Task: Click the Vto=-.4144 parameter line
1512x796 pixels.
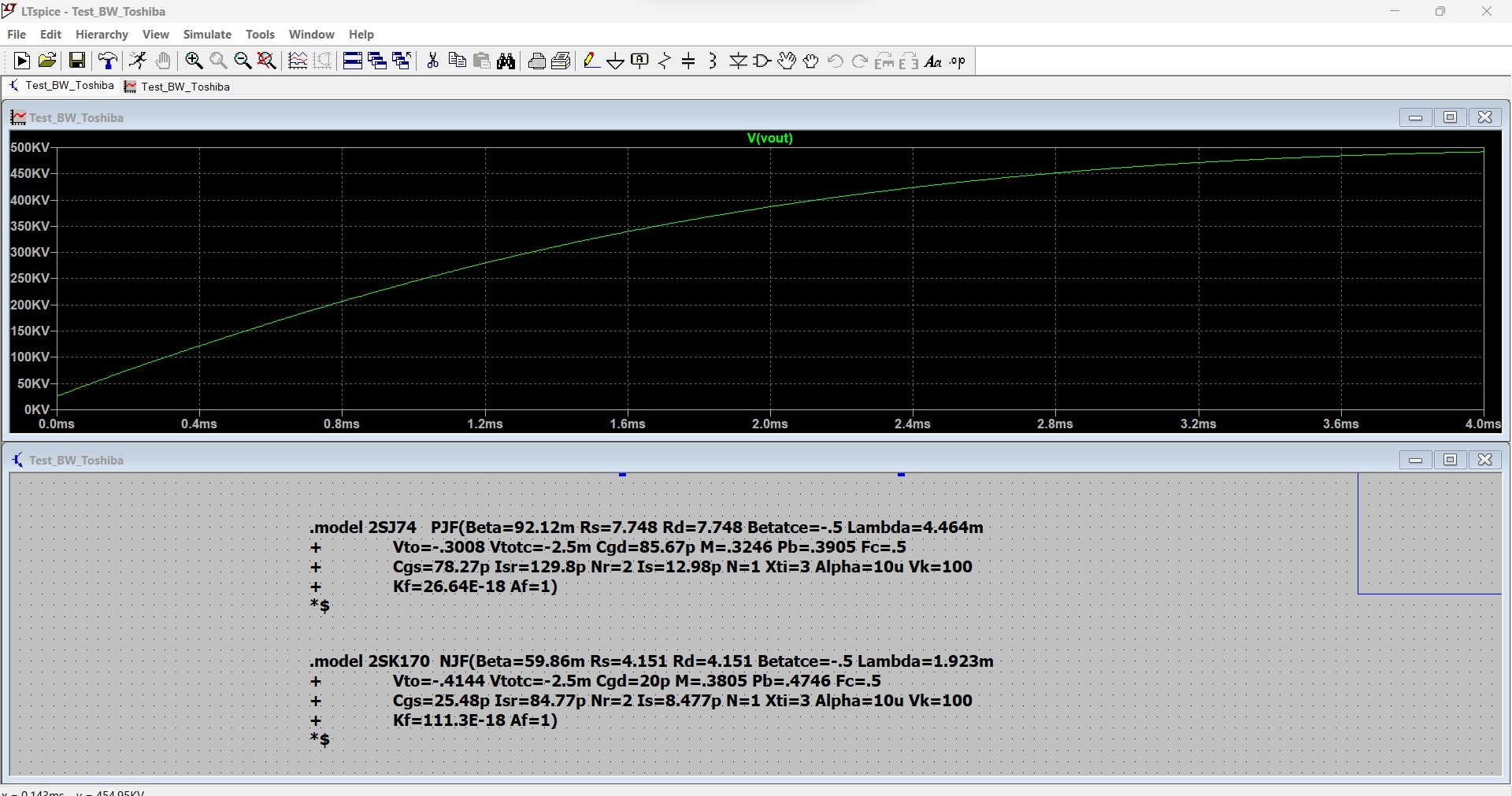Action: (x=636, y=681)
